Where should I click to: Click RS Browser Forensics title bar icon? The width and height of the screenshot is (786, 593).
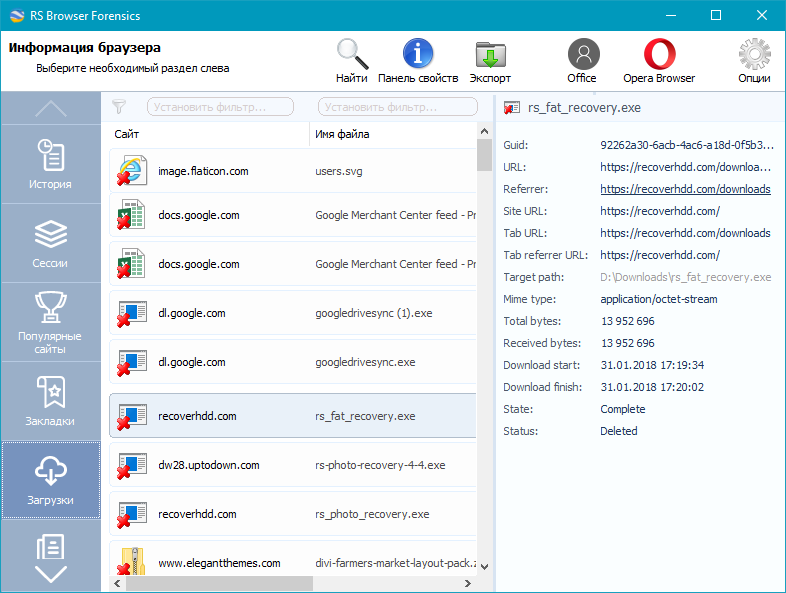17,16
